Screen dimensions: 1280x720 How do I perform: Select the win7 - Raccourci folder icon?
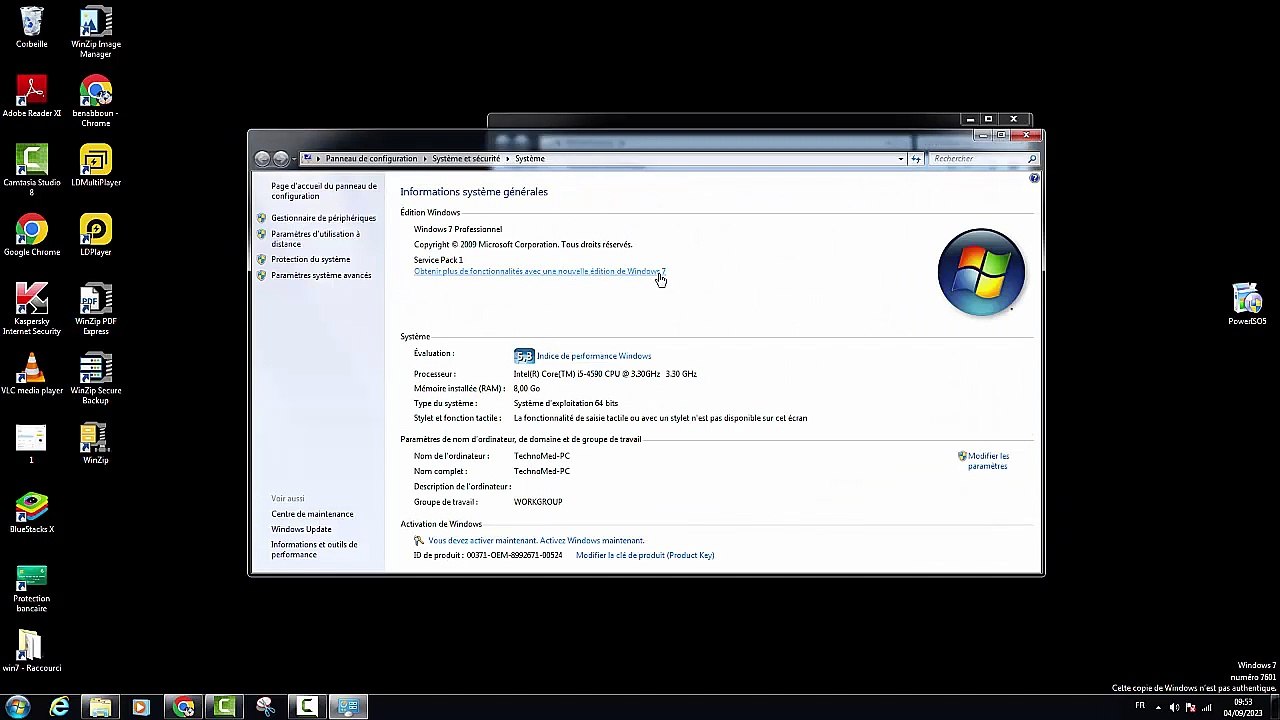[x=32, y=651]
